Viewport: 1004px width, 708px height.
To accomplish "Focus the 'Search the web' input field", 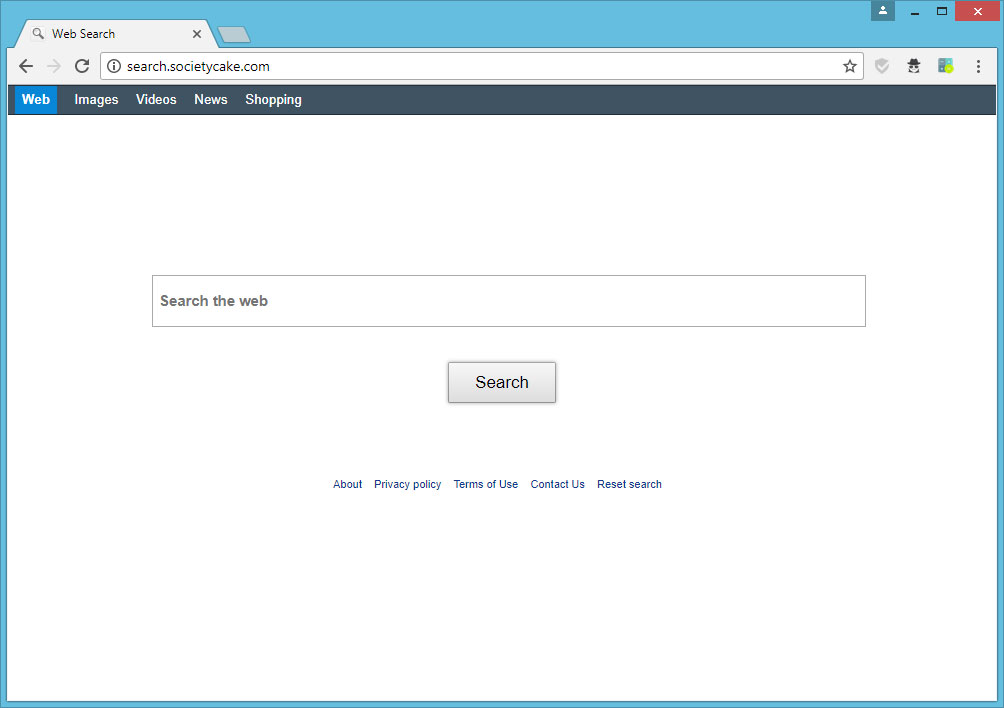I will pyautogui.click(x=508, y=301).
